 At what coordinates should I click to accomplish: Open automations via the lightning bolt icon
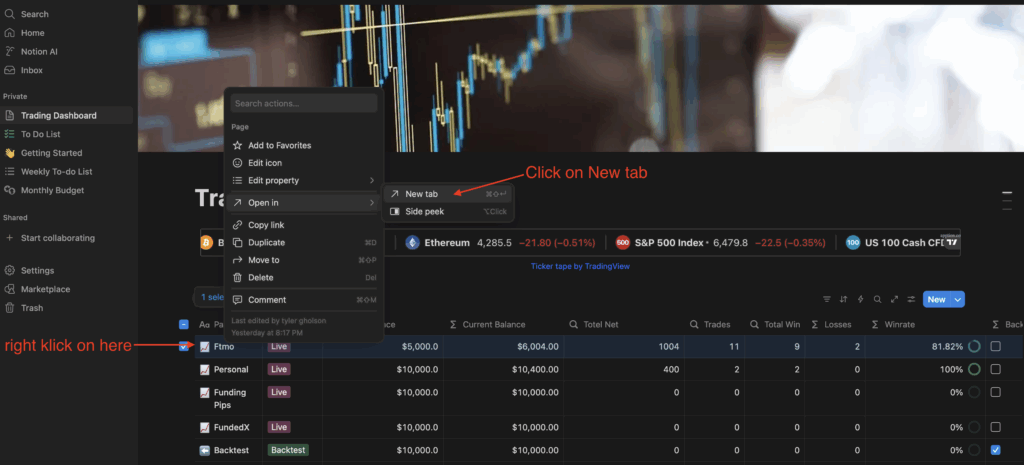[x=860, y=299]
